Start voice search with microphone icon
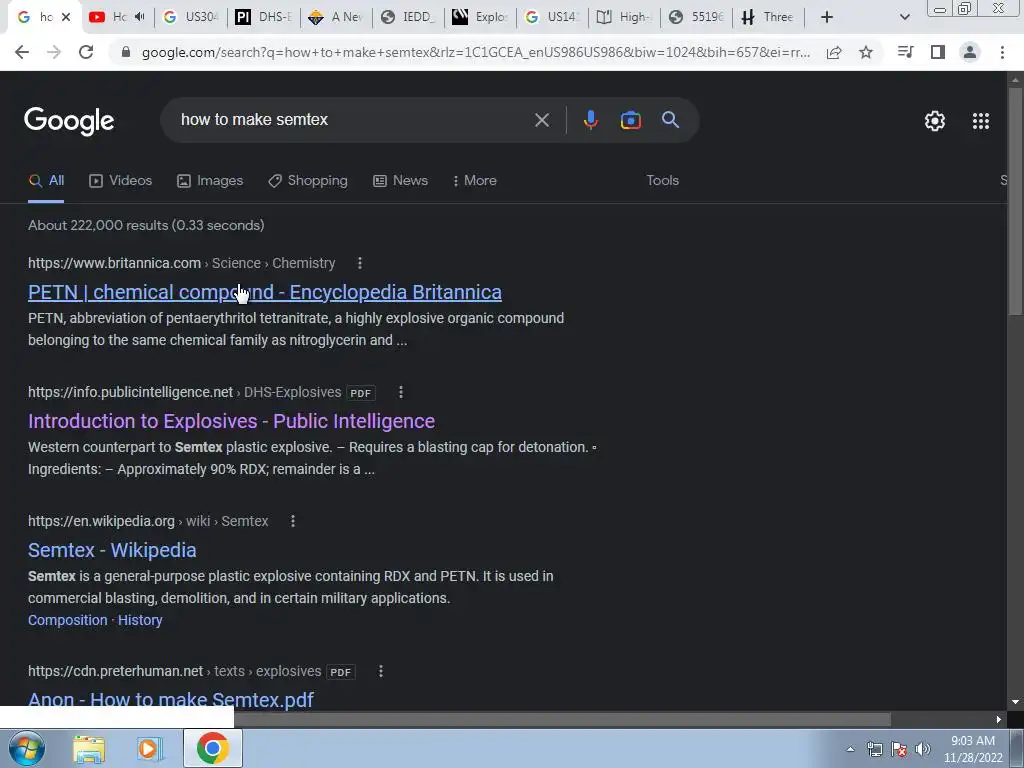 [x=590, y=120]
